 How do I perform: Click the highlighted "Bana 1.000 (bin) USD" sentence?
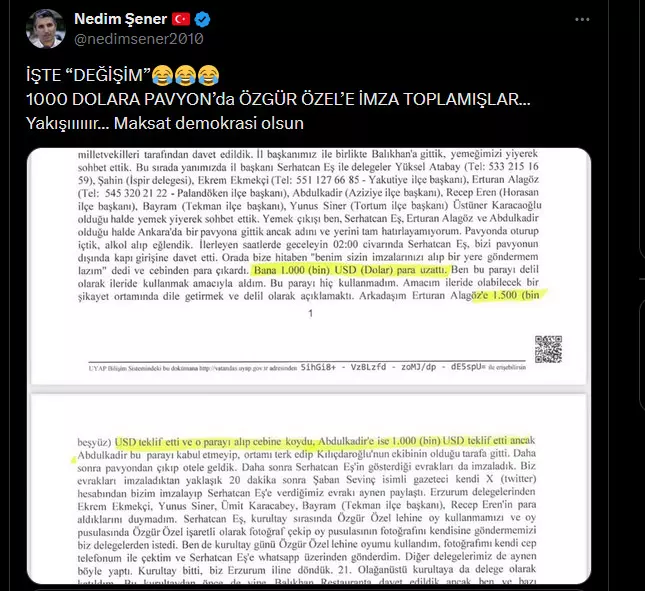coord(350,270)
